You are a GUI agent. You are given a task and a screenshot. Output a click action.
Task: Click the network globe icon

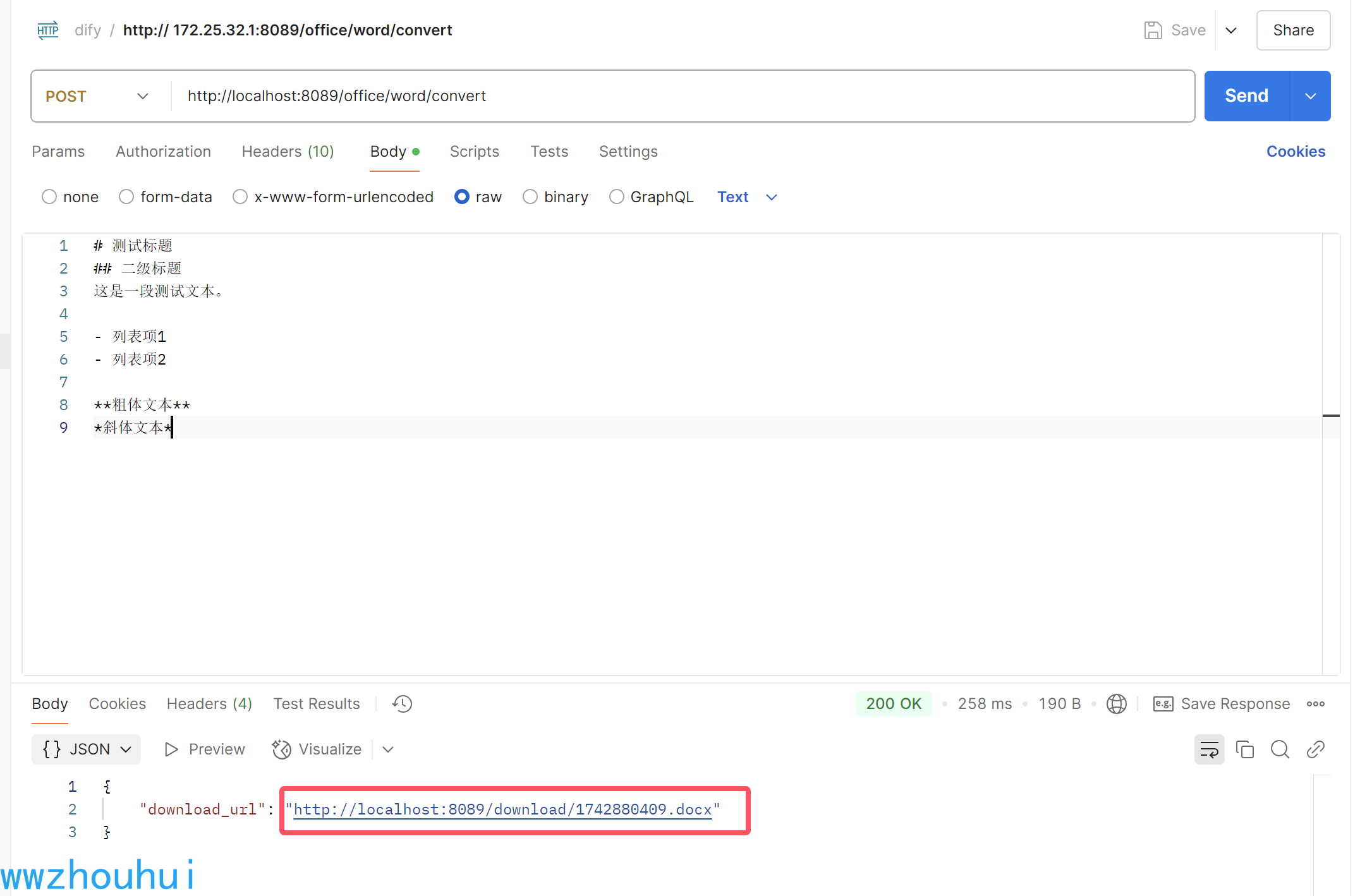pyautogui.click(x=1116, y=704)
